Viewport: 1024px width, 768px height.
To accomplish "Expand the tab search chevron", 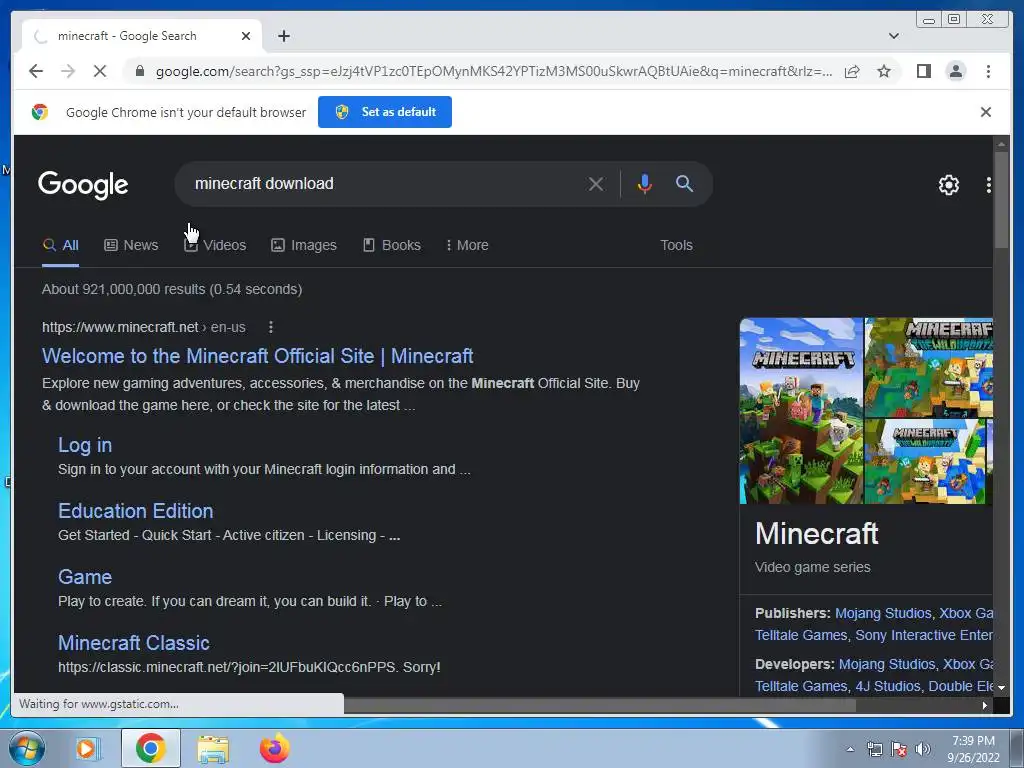I will [x=893, y=36].
